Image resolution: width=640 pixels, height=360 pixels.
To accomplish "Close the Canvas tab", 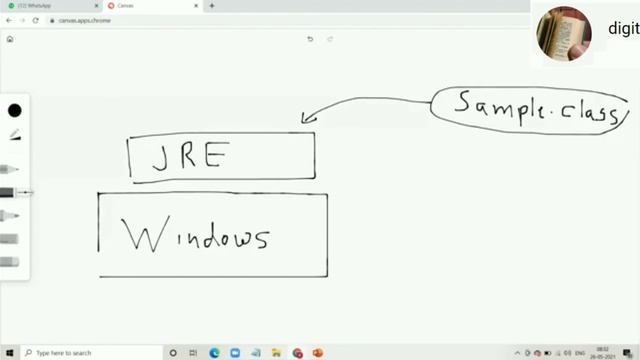I will click(196, 6).
